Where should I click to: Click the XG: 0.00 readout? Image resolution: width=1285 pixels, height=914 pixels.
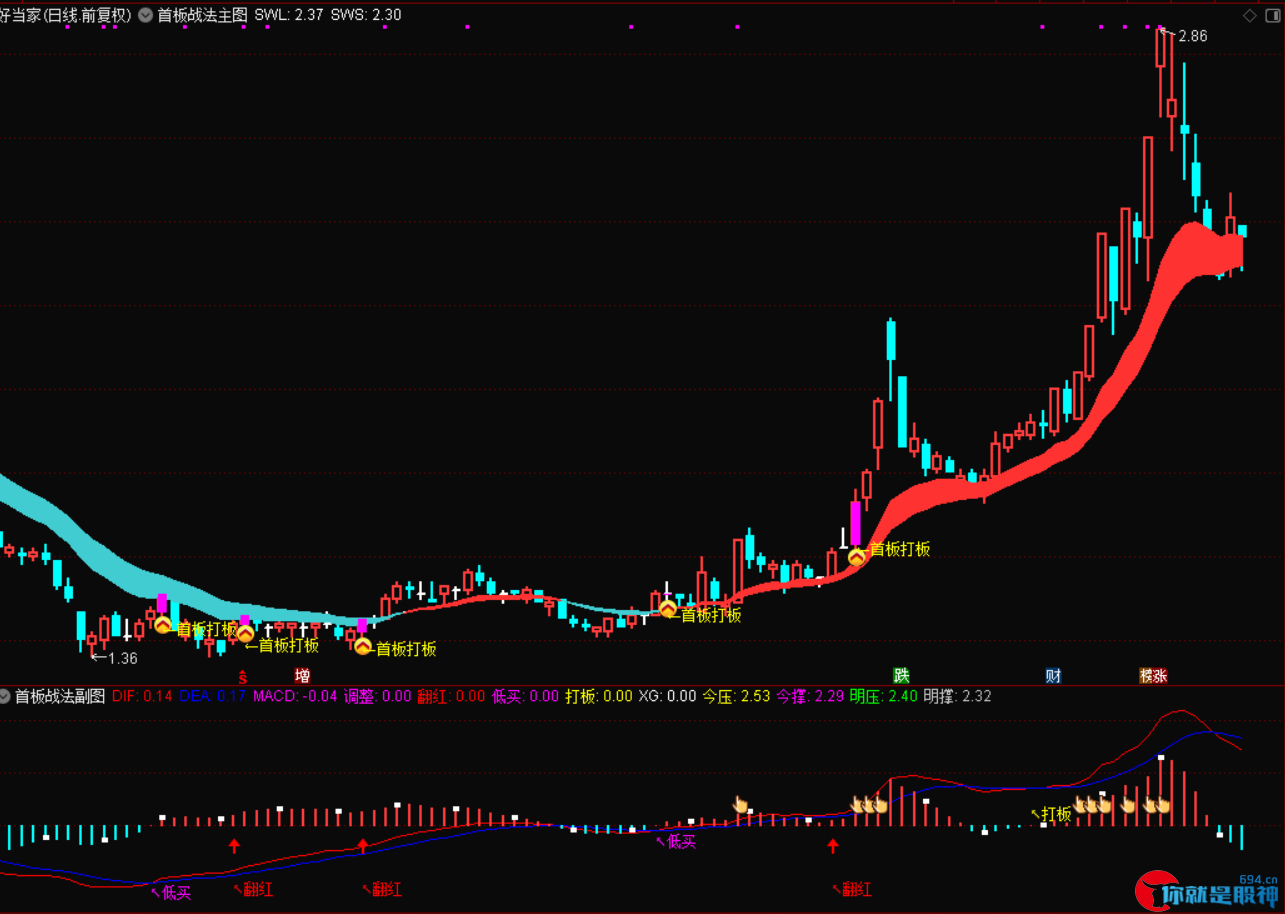pyautogui.click(x=668, y=696)
